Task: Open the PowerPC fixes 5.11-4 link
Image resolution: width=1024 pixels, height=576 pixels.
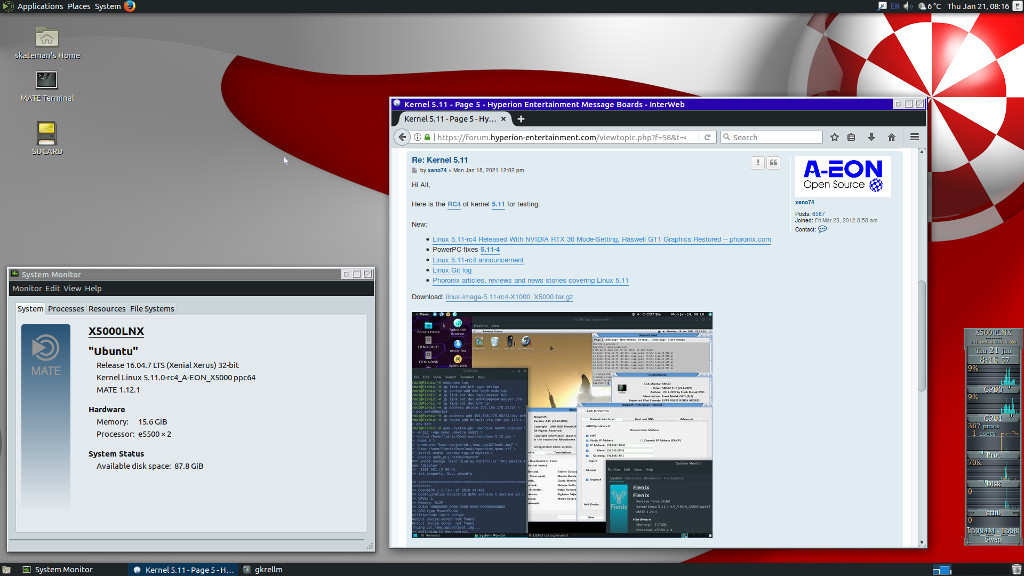Action: (490, 250)
